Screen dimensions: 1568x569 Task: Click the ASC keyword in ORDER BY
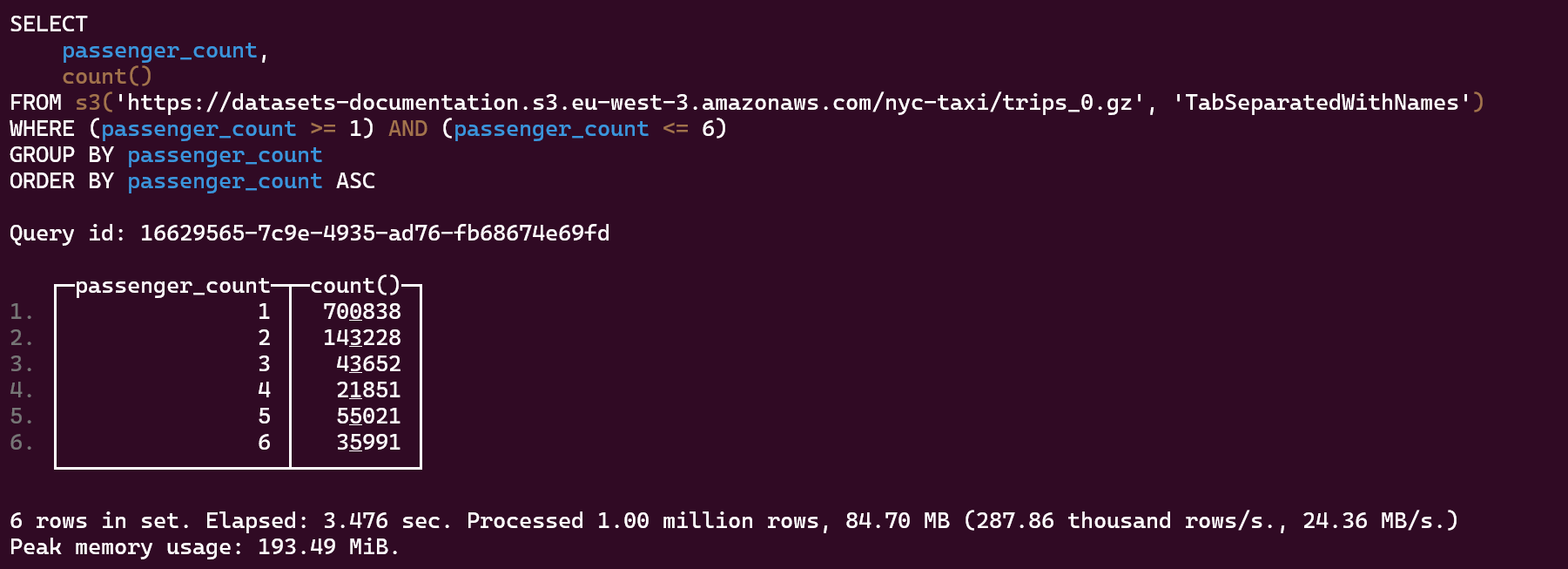pos(355,181)
